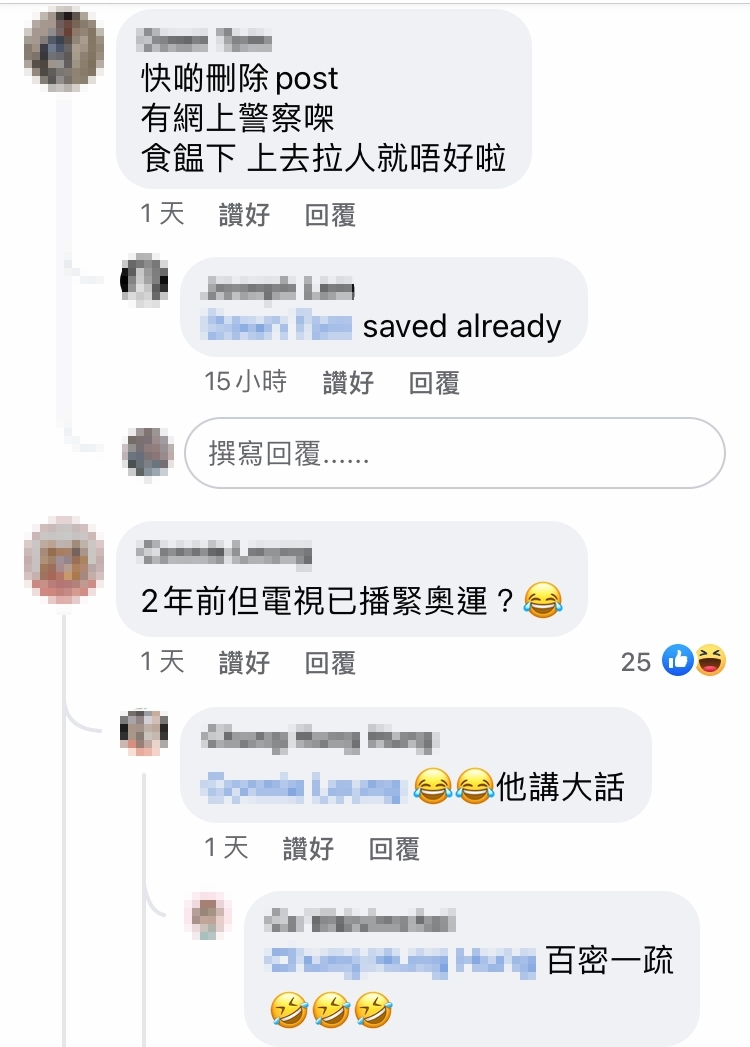Click the 15小時 timestamp link
The height and width of the screenshot is (1047, 750).
tap(245, 382)
